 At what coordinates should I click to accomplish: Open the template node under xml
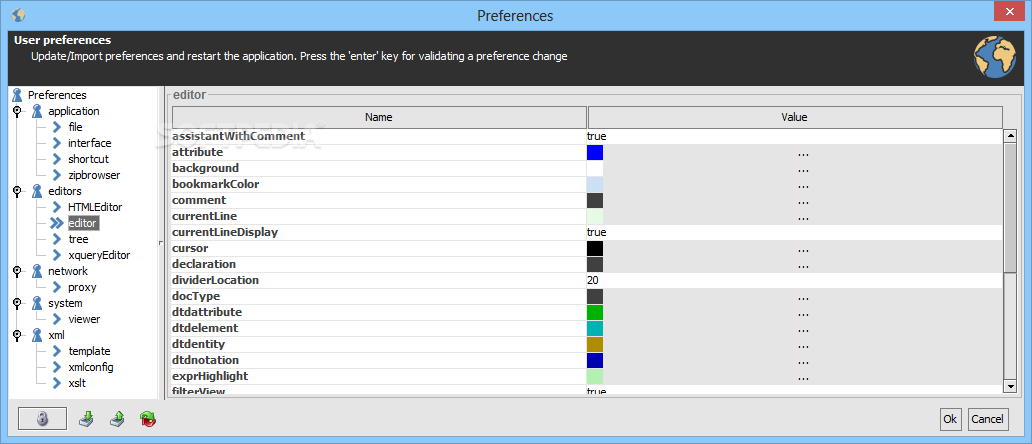[89, 351]
